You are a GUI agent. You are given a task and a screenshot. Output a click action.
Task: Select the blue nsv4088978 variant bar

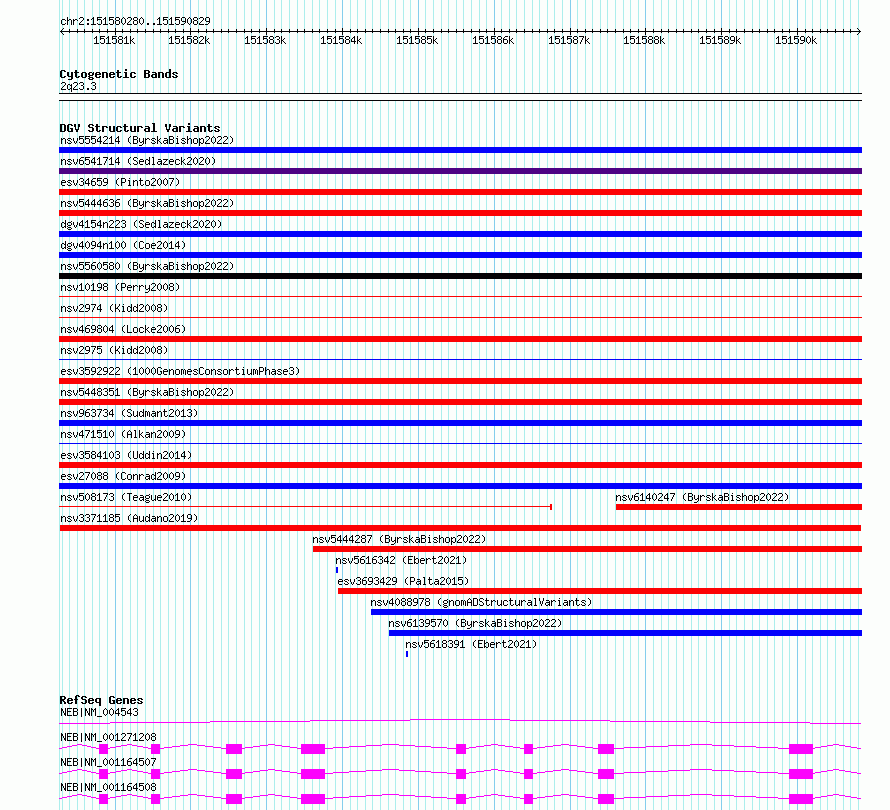click(616, 612)
